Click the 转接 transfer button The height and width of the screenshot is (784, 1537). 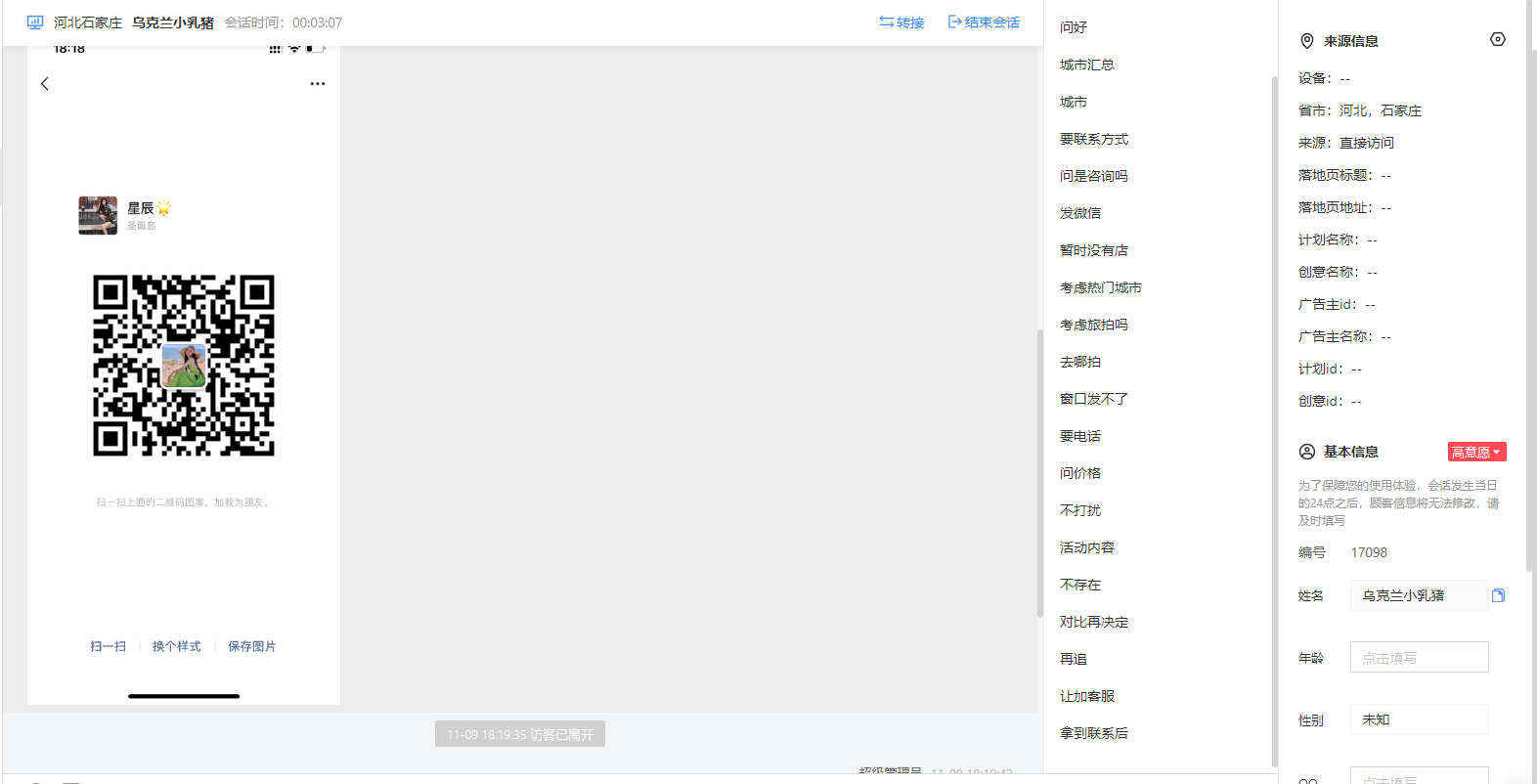click(x=901, y=22)
